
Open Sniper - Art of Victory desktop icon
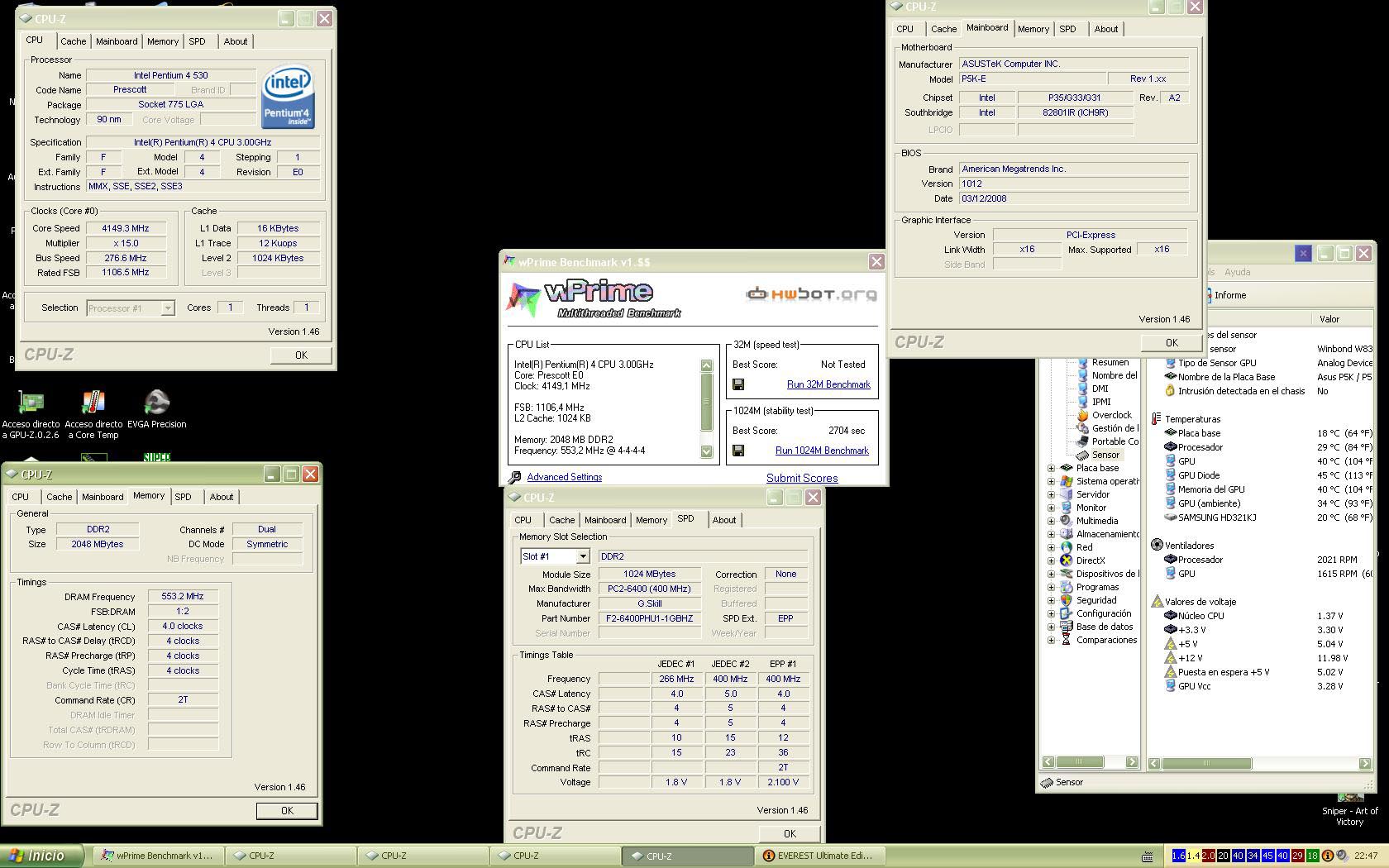pos(1350,810)
